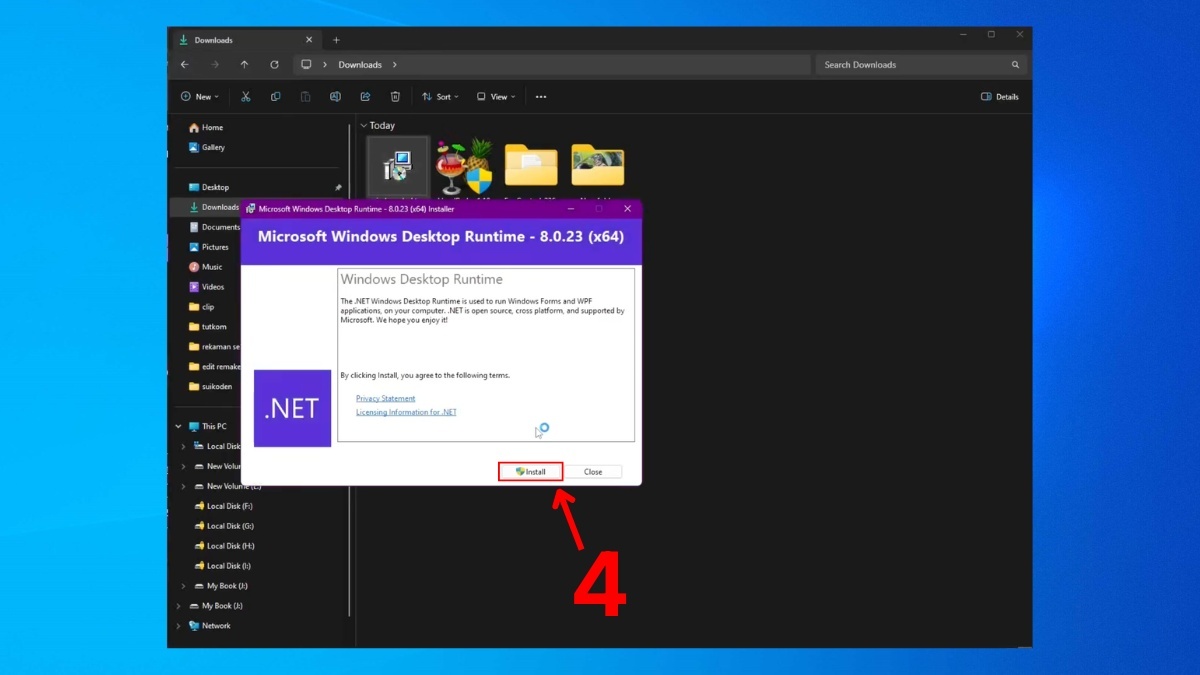Click the Share icon in Explorer toolbar
Image resolution: width=1200 pixels, height=675 pixels.
[365, 97]
